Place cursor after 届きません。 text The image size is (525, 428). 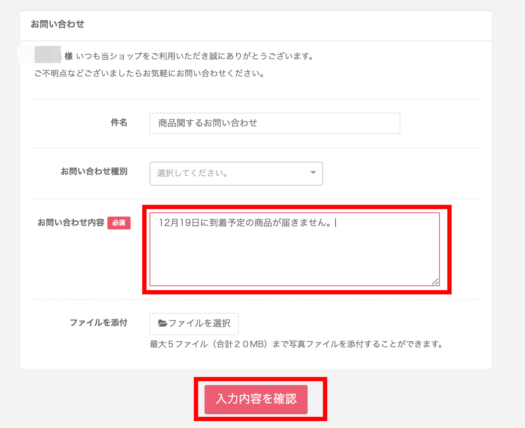pyautogui.click(x=335, y=223)
